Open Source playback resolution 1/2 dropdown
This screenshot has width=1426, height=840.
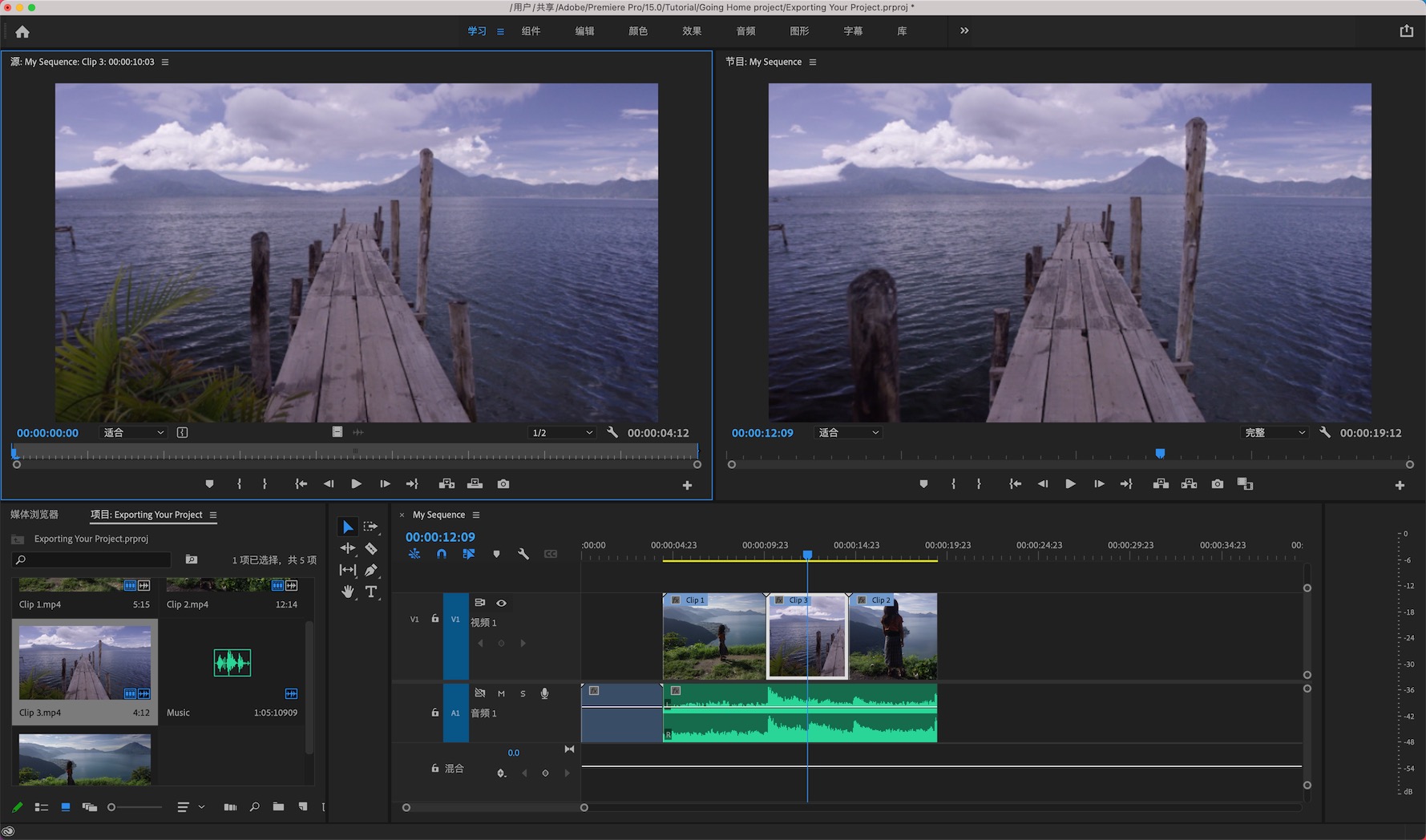click(x=562, y=433)
